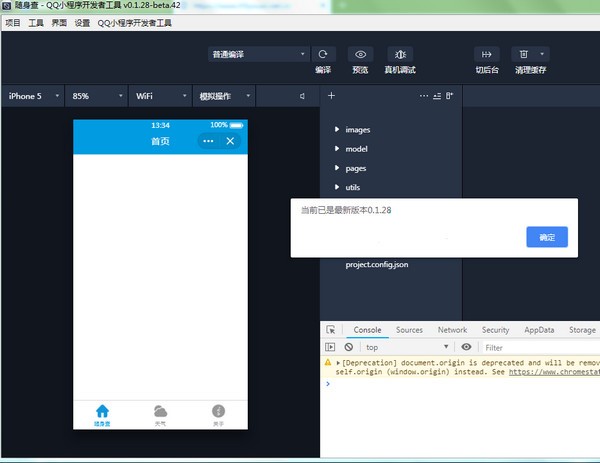
Task: Open the 普通编译 compile mode dropdown
Action: tap(258, 54)
